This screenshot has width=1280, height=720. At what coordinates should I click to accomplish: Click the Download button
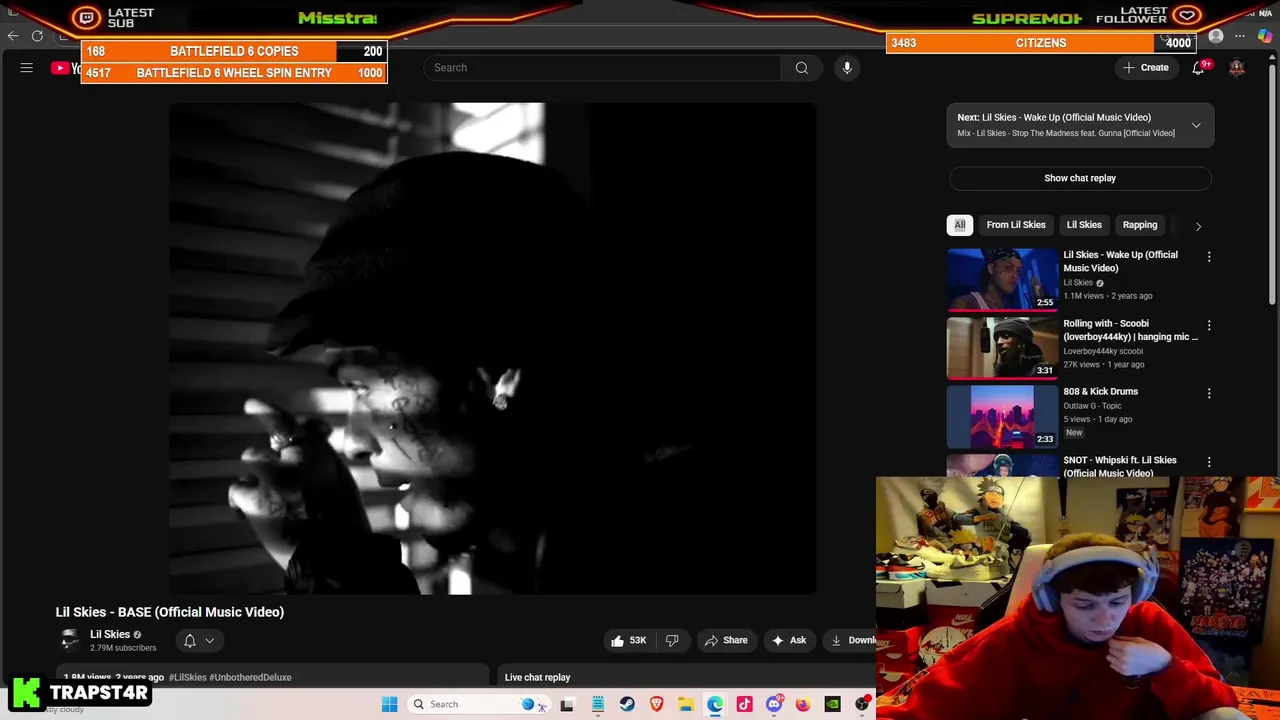[x=850, y=640]
